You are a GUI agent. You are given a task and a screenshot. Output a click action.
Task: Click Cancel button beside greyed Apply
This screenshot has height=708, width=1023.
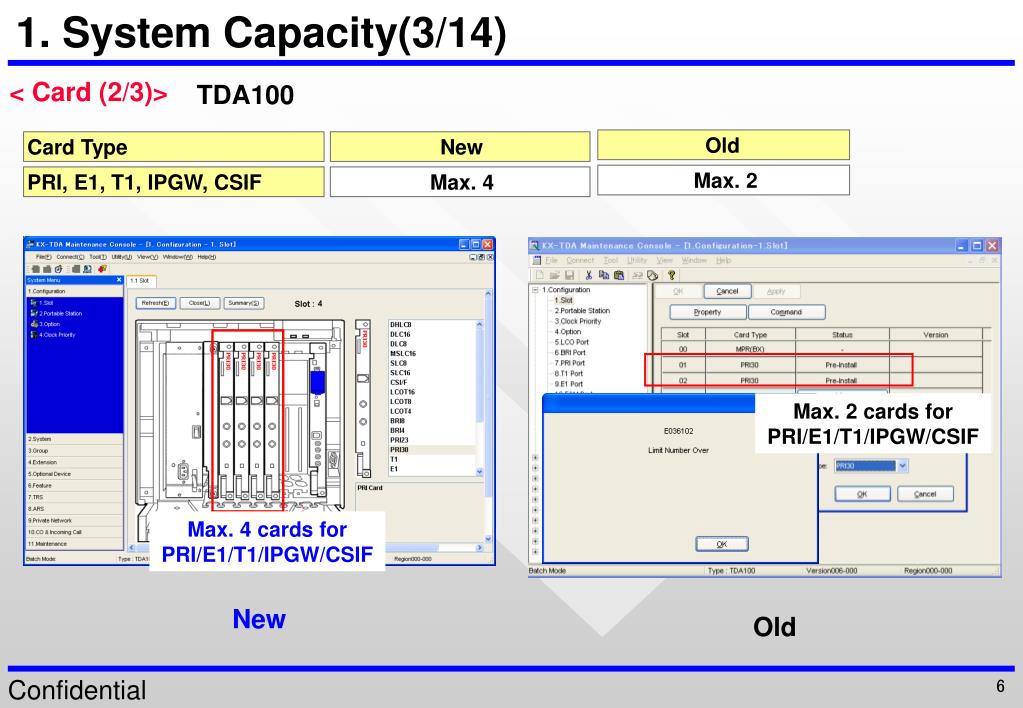(x=727, y=291)
